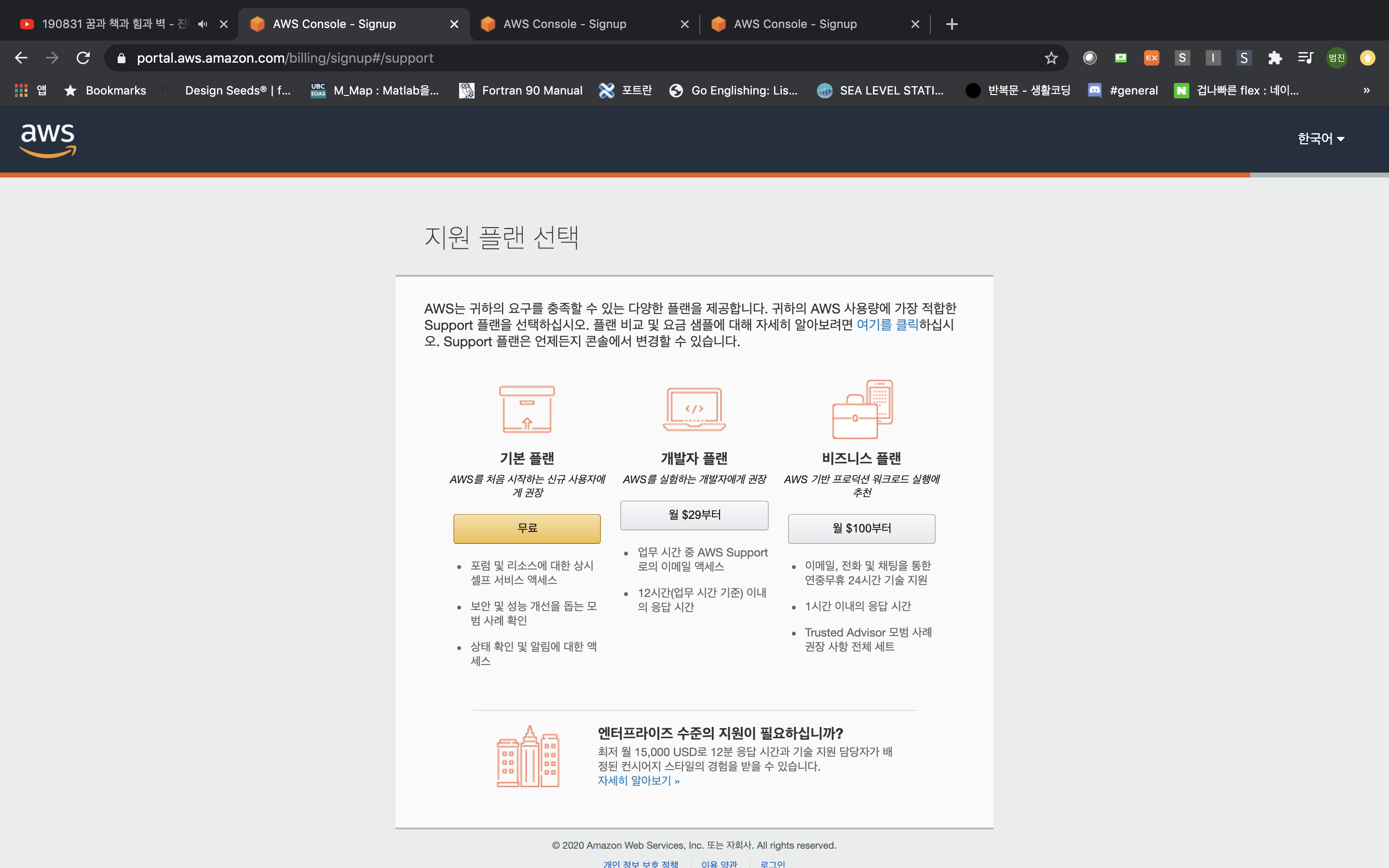Go back with the browser back arrow
Viewport: 1389px width, 868px height.
point(21,58)
